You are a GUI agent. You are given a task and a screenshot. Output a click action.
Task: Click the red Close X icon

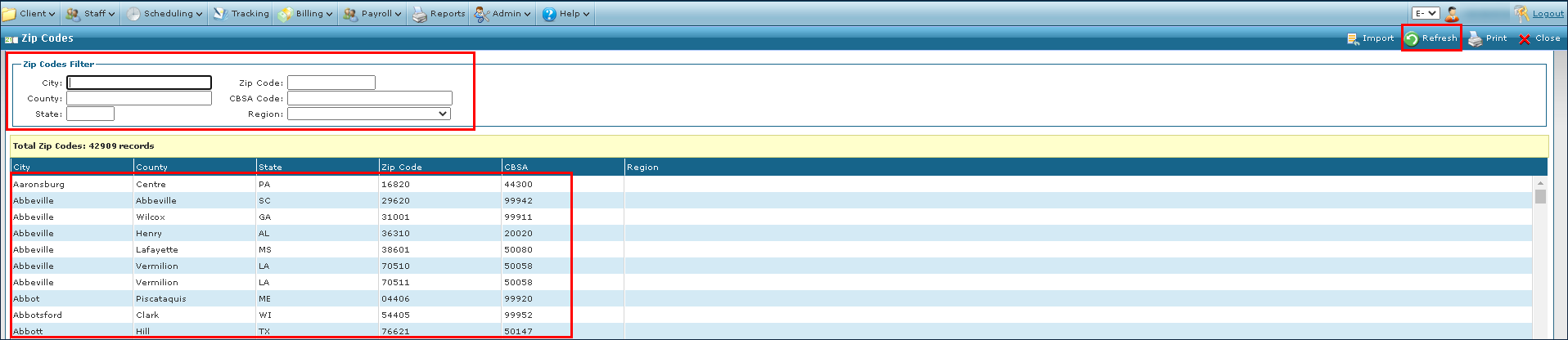click(1525, 38)
